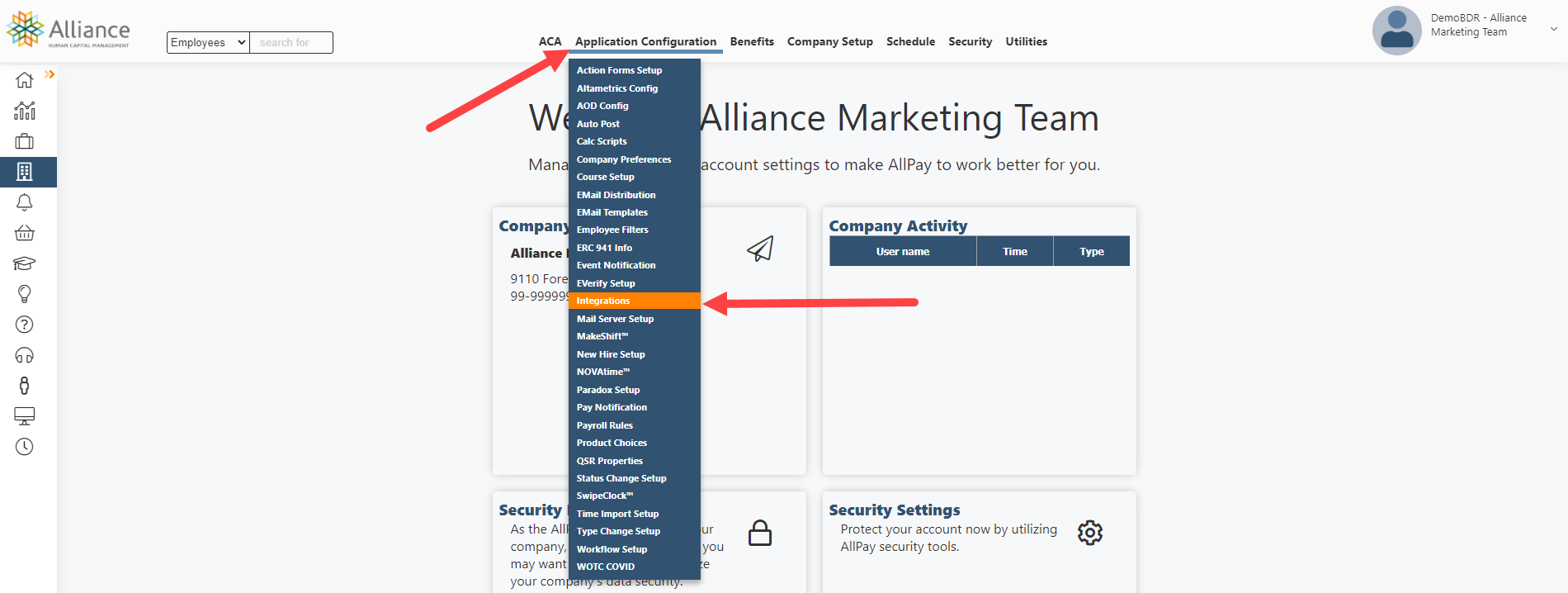Open the graduation cap learning icon
Viewport: 1568px width, 593px height.
25,263
